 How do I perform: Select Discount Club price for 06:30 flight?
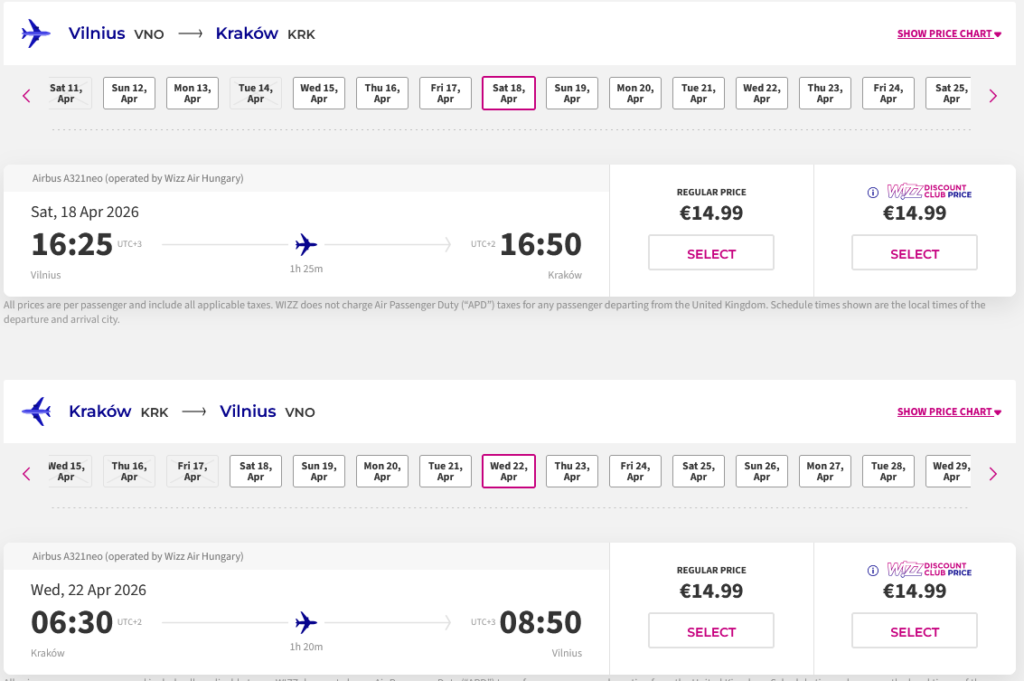(914, 632)
